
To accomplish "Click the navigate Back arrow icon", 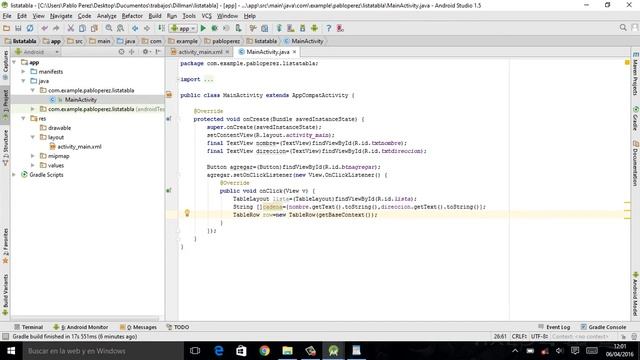I will coord(135,28).
